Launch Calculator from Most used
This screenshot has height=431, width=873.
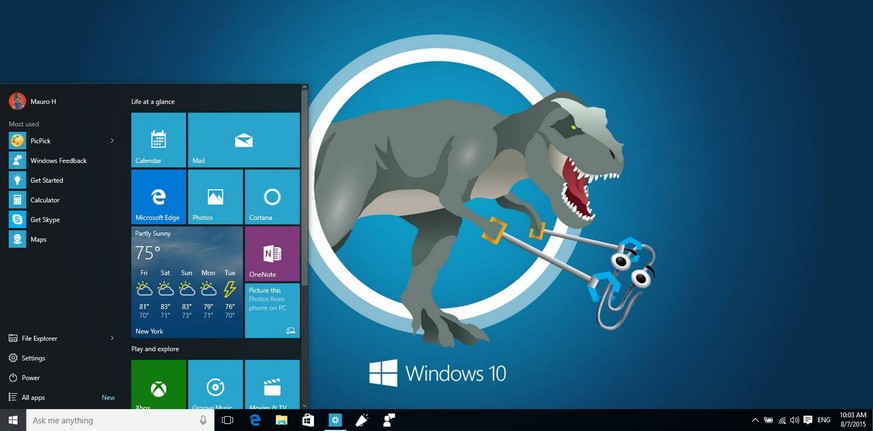click(x=61, y=200)
